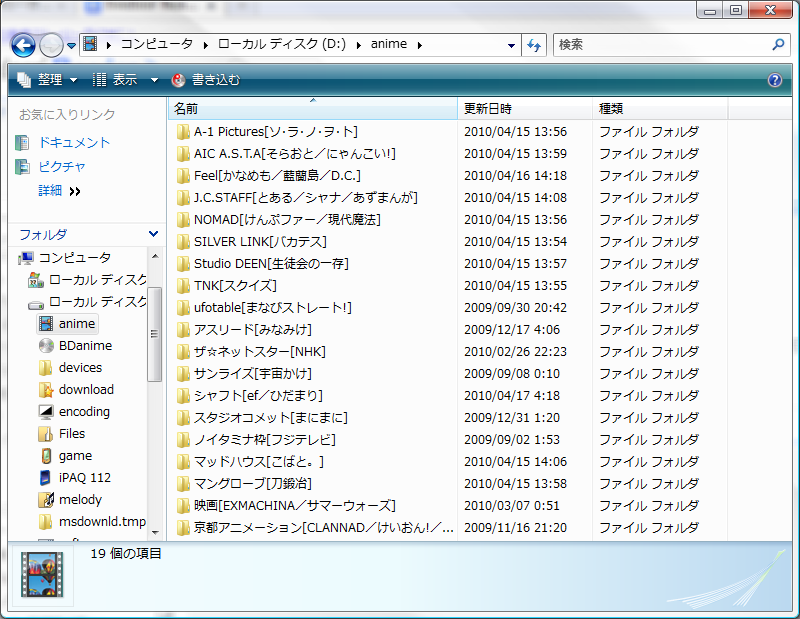
Task: Click date 2009/09/30 20:42 cell
Action: (x=514, y=308)
